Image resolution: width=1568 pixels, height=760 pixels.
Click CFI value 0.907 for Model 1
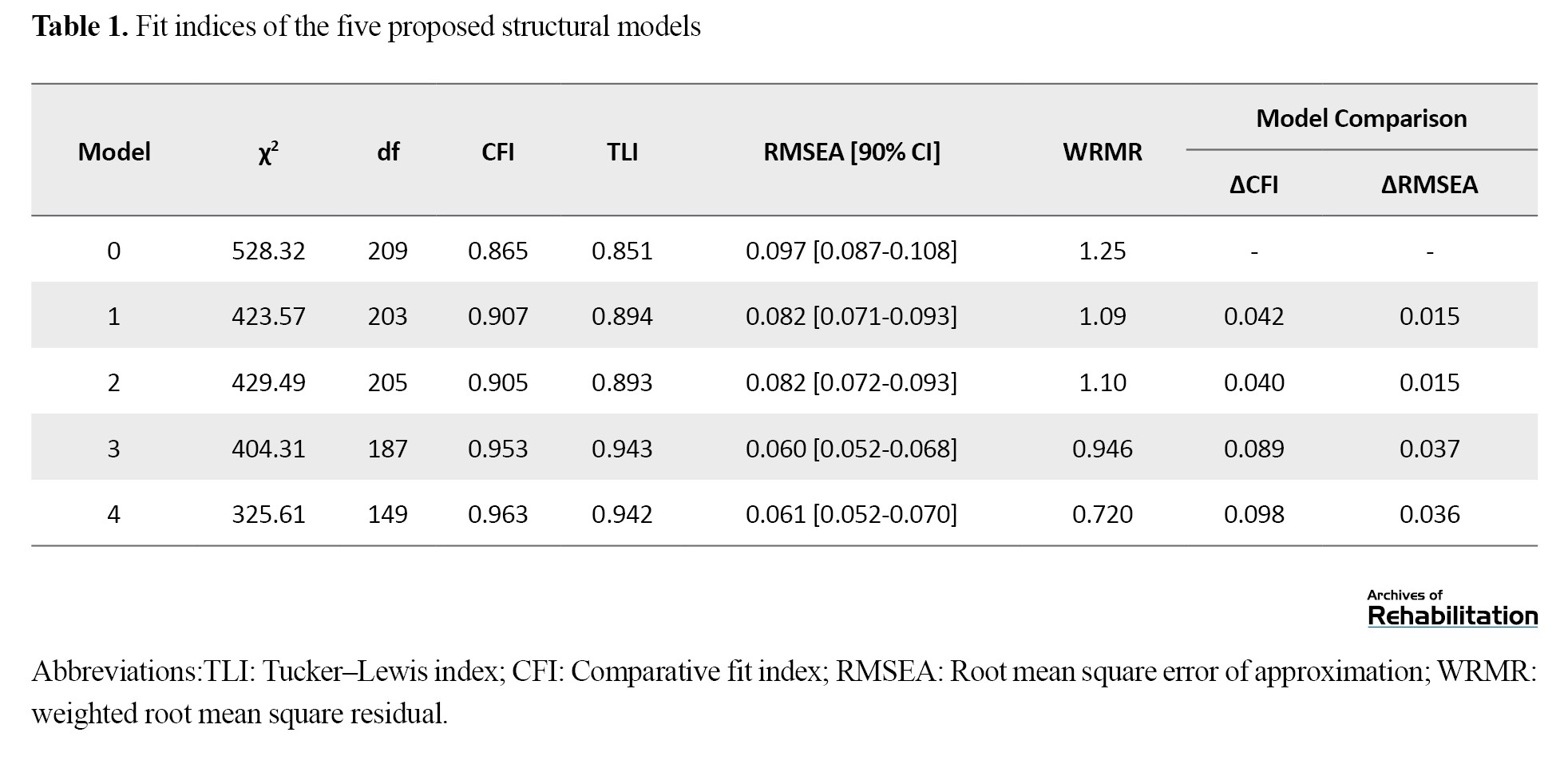pyautogui.click(x=497, y=316)
